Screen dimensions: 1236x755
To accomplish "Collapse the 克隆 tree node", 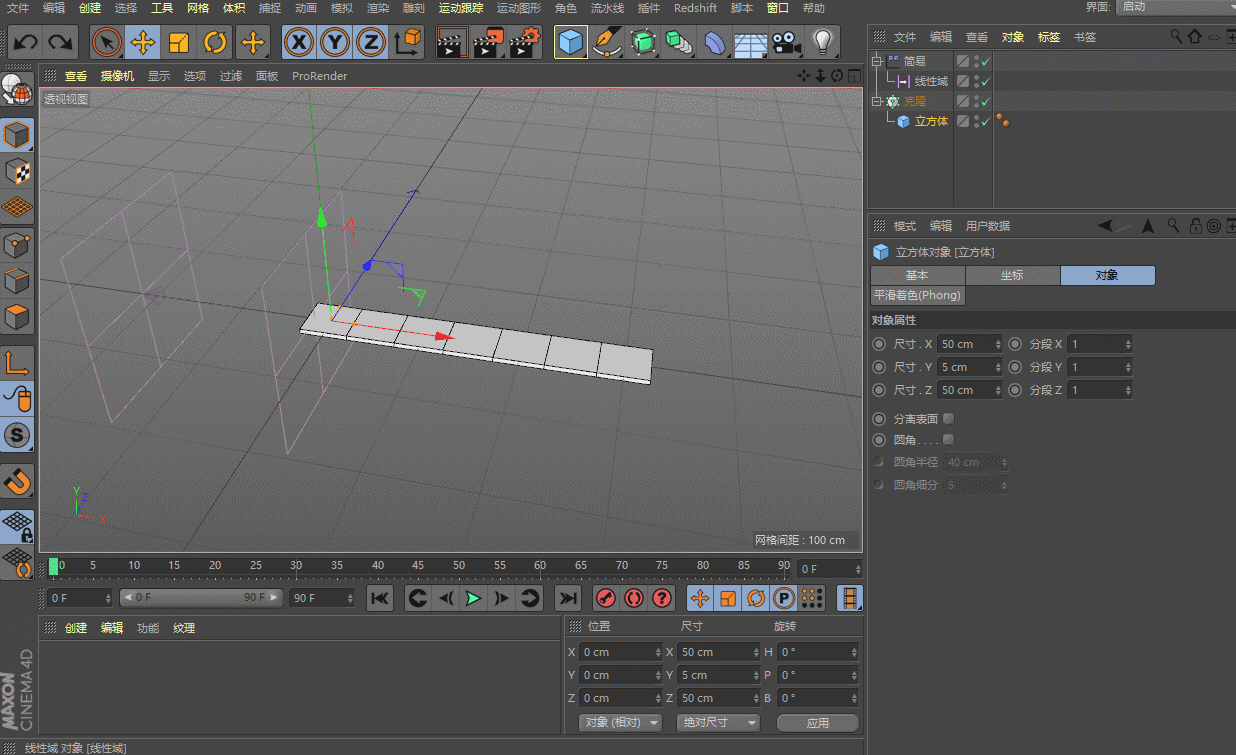I will click(x=876, y=101).
